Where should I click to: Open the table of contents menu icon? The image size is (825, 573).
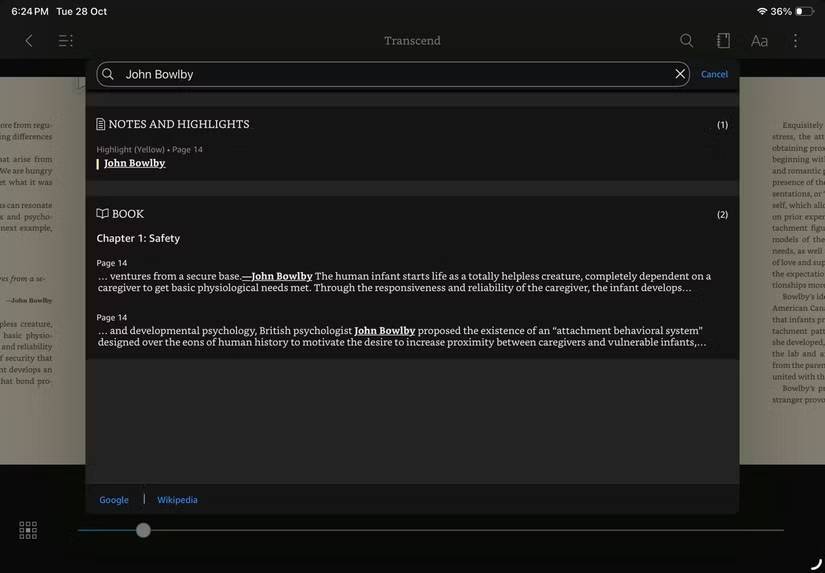pyautogui.click(x=66, y=41)
